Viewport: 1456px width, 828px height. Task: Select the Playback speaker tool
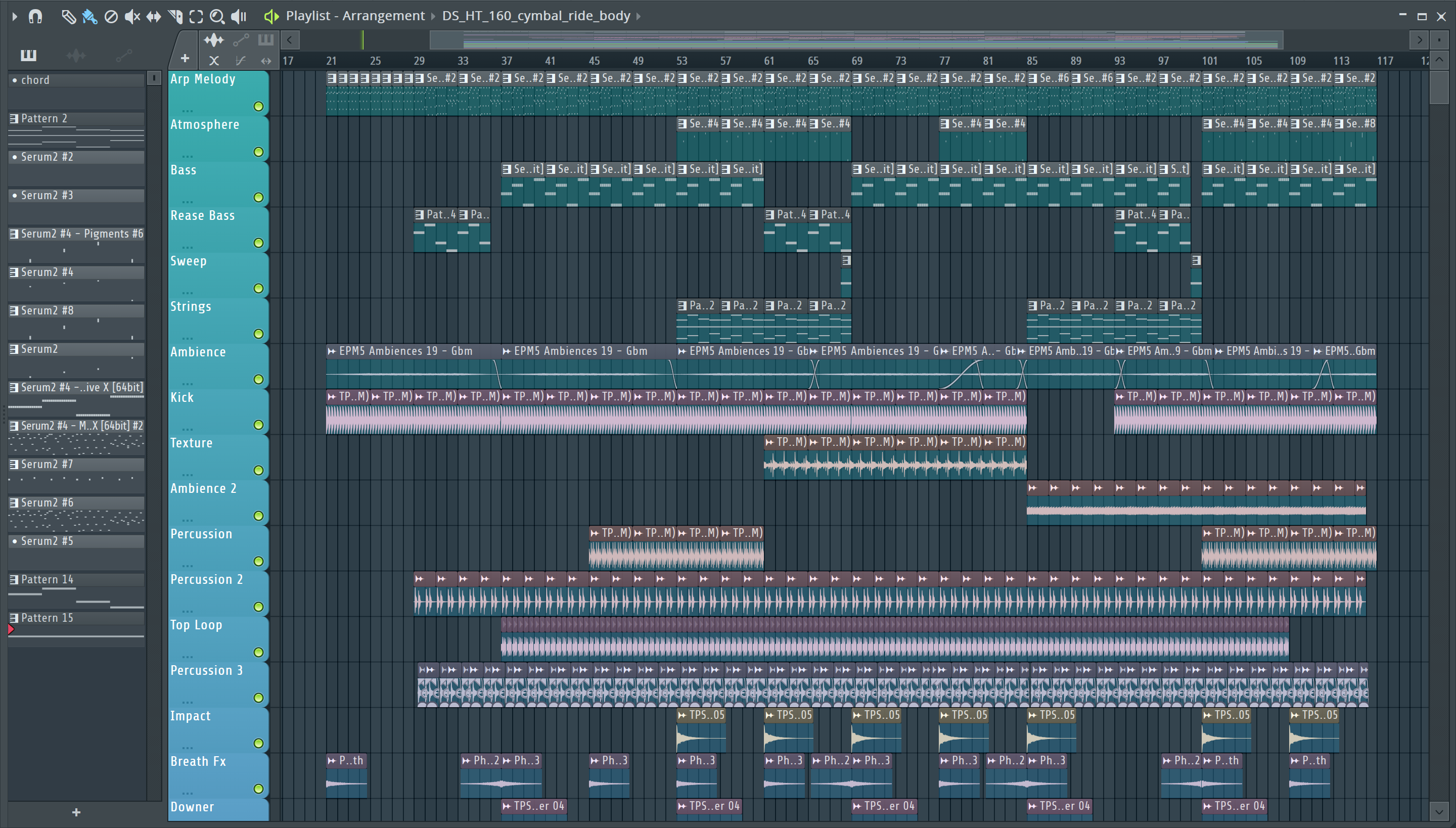(239, 17)
